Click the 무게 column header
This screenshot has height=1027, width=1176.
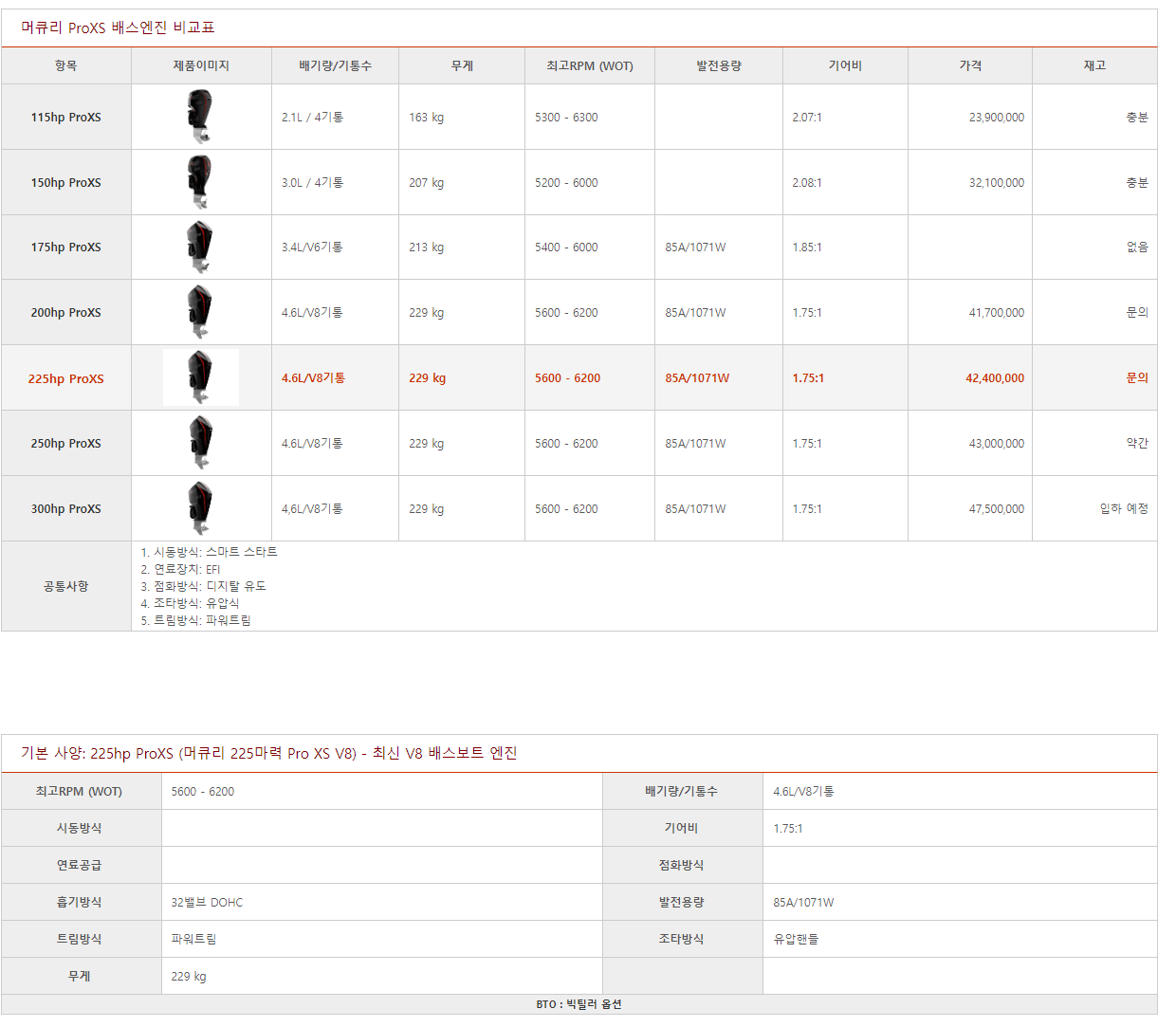pos(462,65)
